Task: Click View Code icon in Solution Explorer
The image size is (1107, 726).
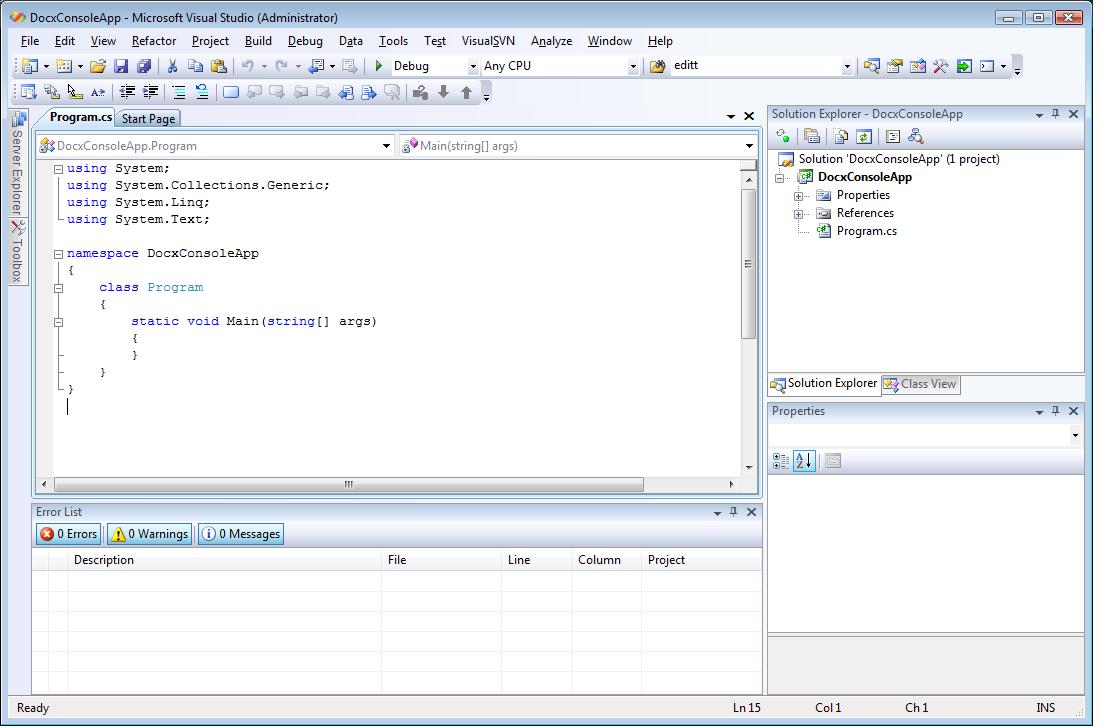Action: click(893, 136)
